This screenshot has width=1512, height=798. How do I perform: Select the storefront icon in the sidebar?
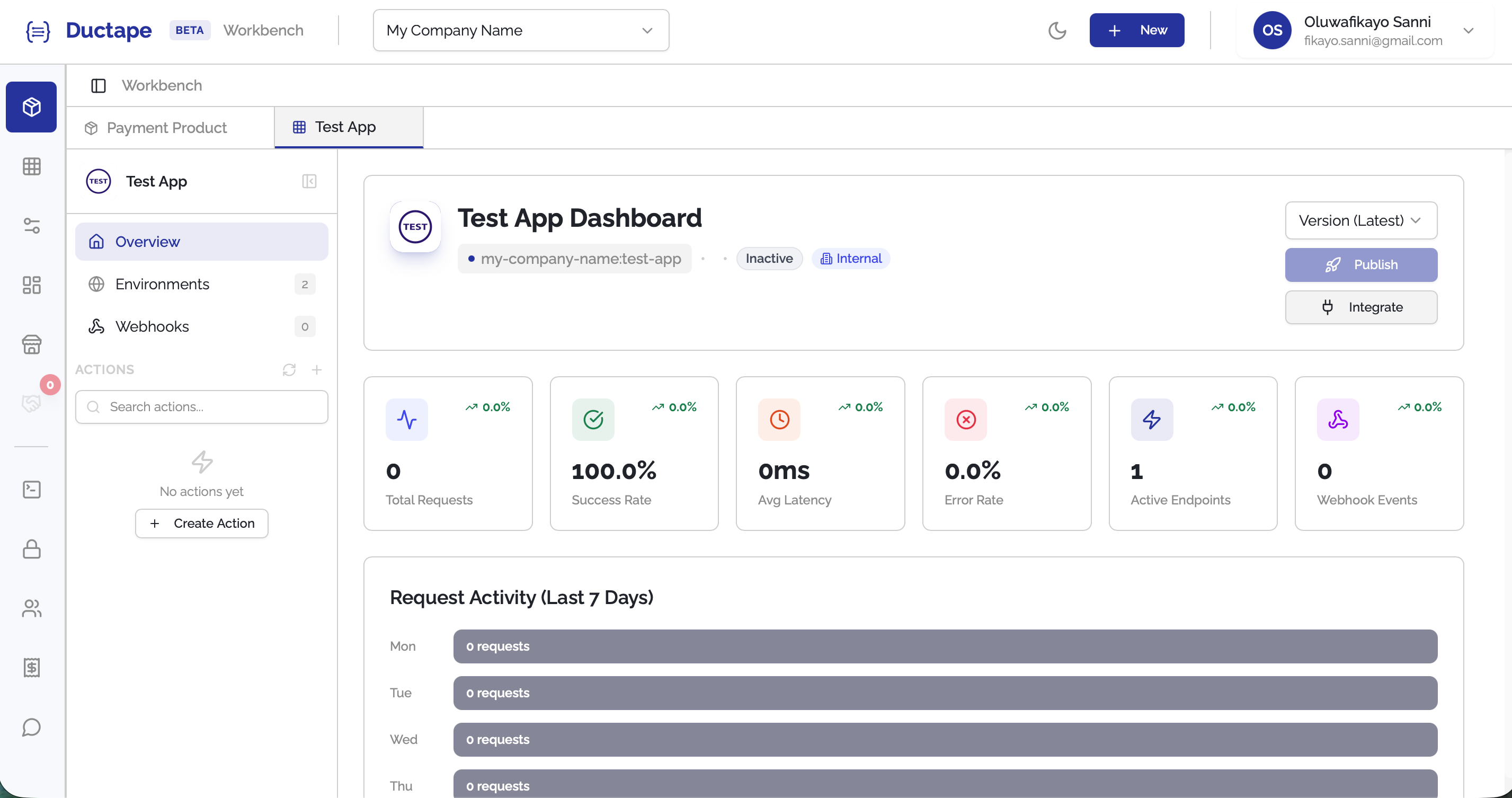(31, 344)
